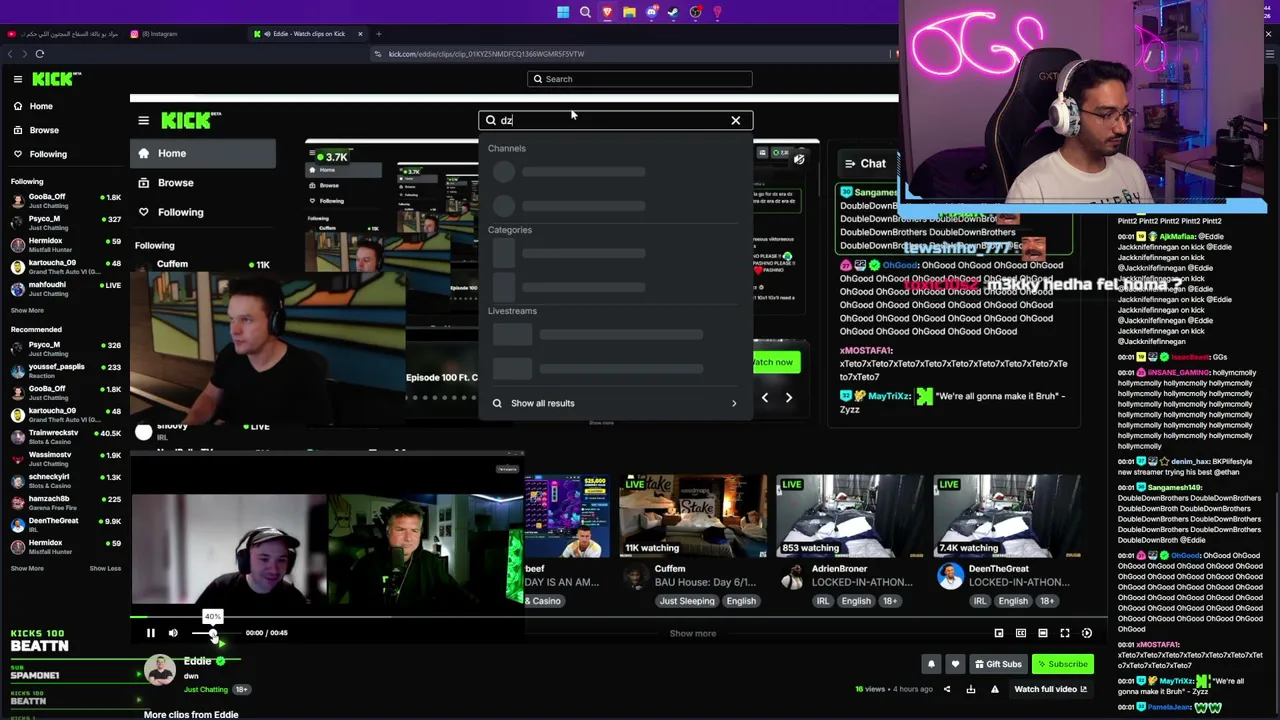The image size is (1280, 720).
Task: Toggle notification bell for Eddie
Action: 931,664
